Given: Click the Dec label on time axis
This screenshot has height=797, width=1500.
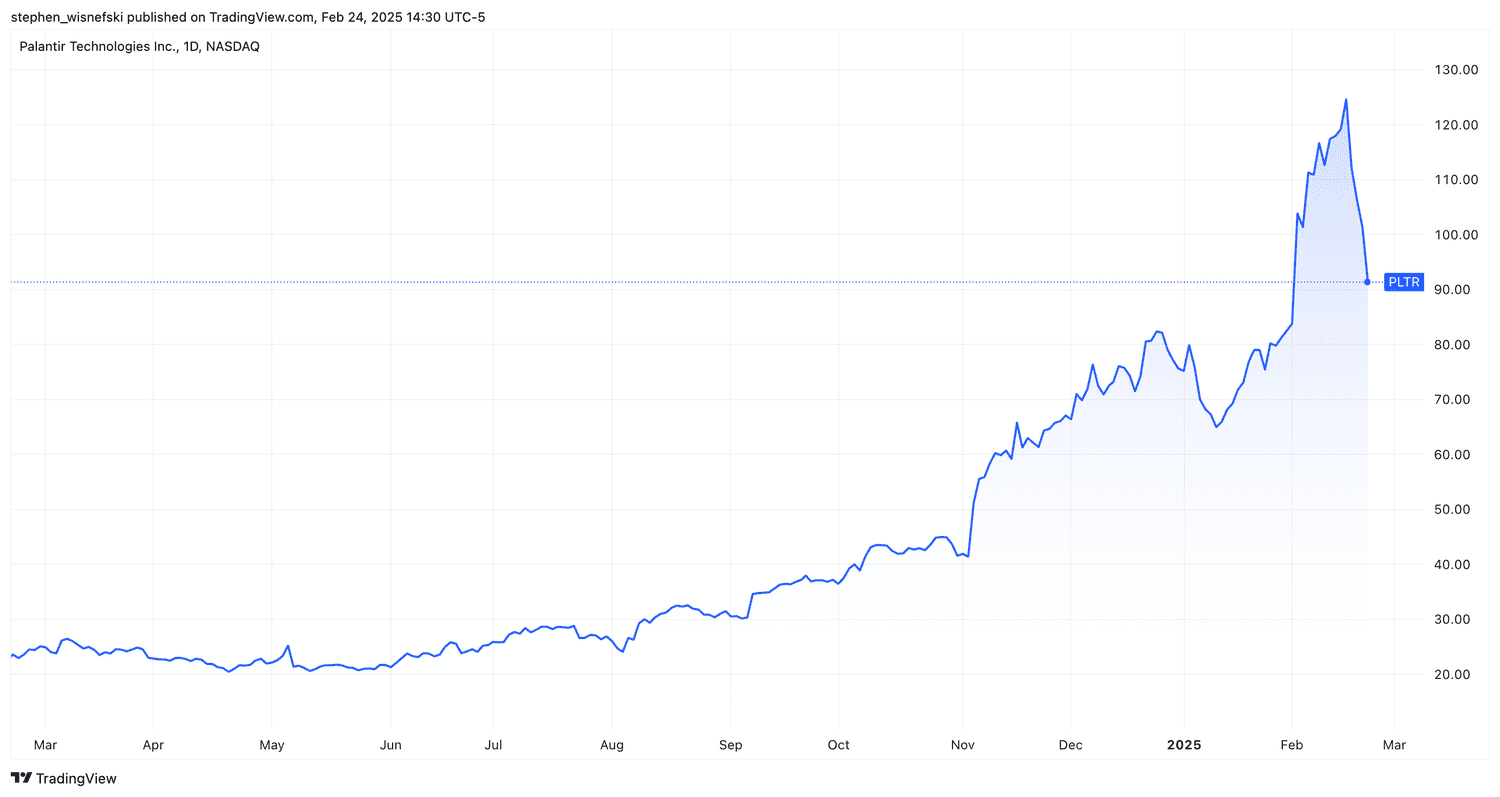Looking at the screenshot, I should 1070,745.
